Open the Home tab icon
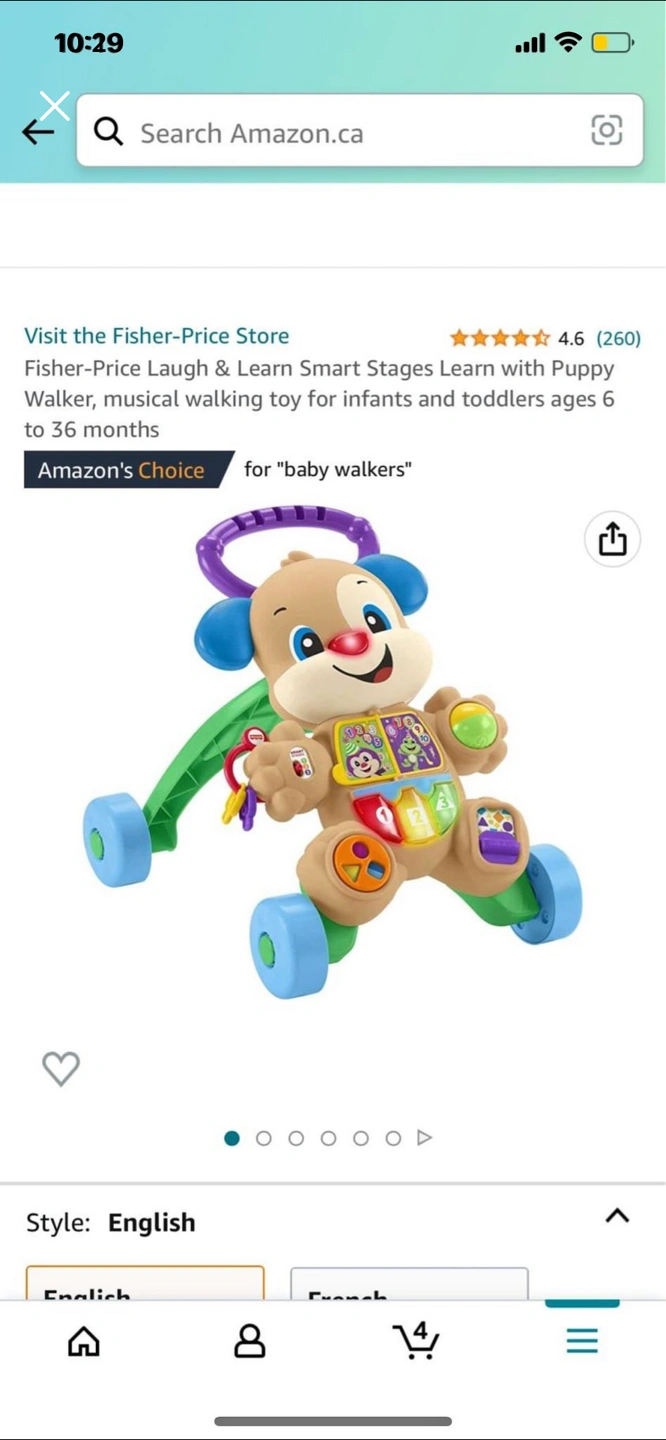This screenshot has width=666, height=1440. 84,1341
